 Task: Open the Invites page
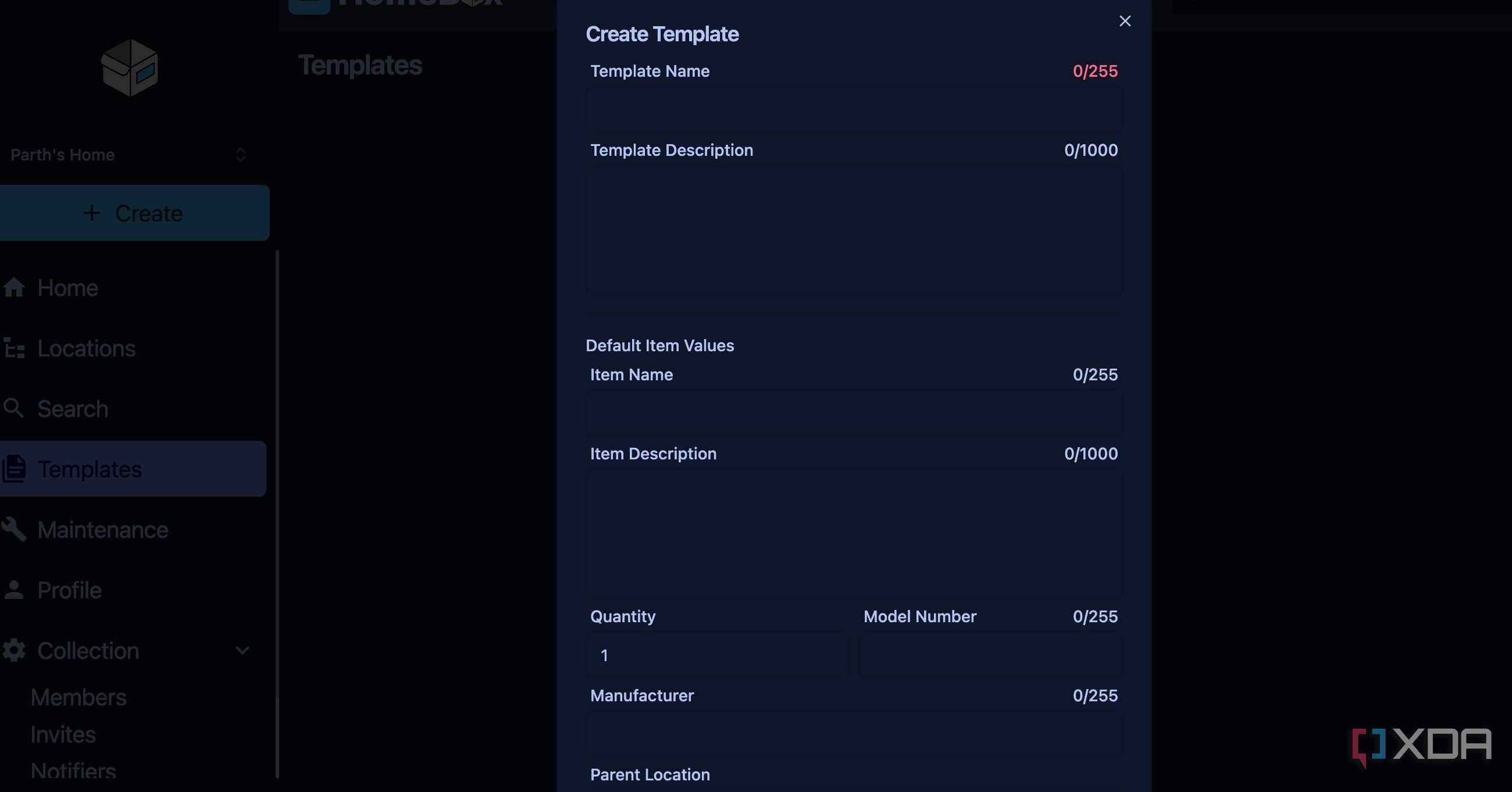[63, 735]
